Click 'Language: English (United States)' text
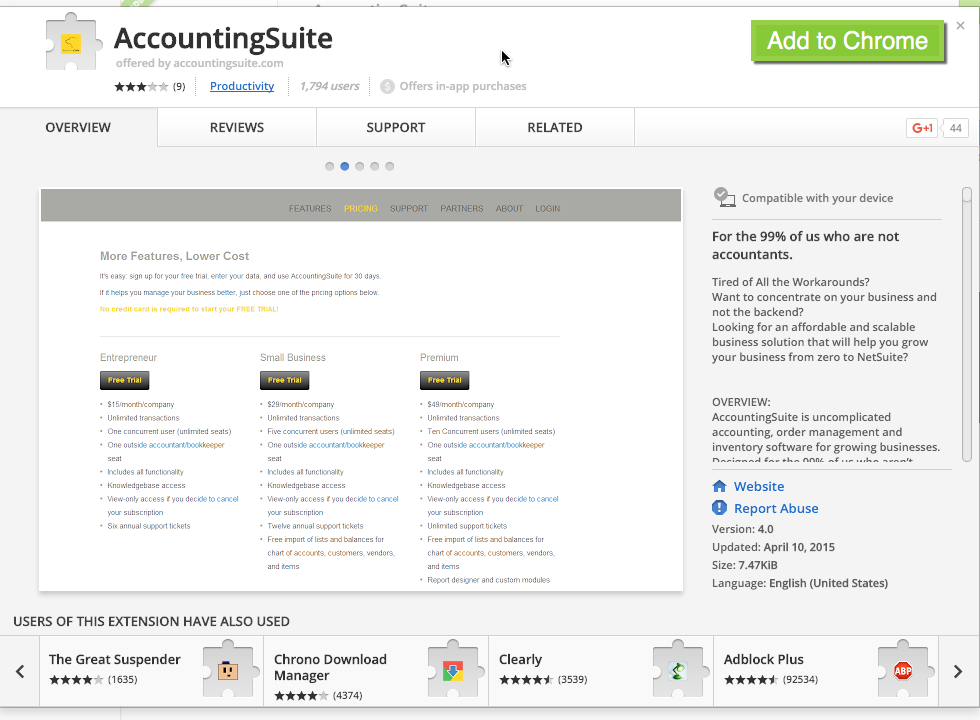This screenshot has height=720, width=980. [x=800, y=583]
